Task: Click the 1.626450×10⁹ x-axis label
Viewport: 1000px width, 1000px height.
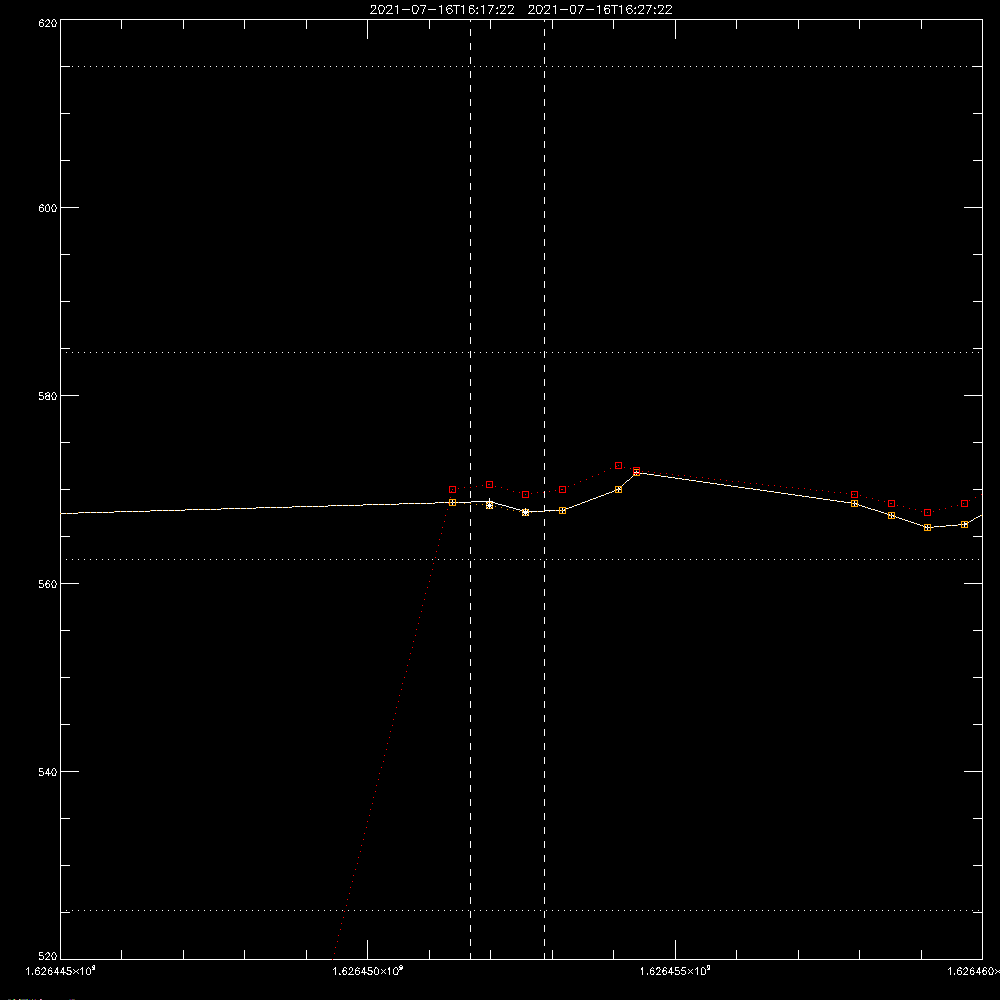Action: coord(368,971)
